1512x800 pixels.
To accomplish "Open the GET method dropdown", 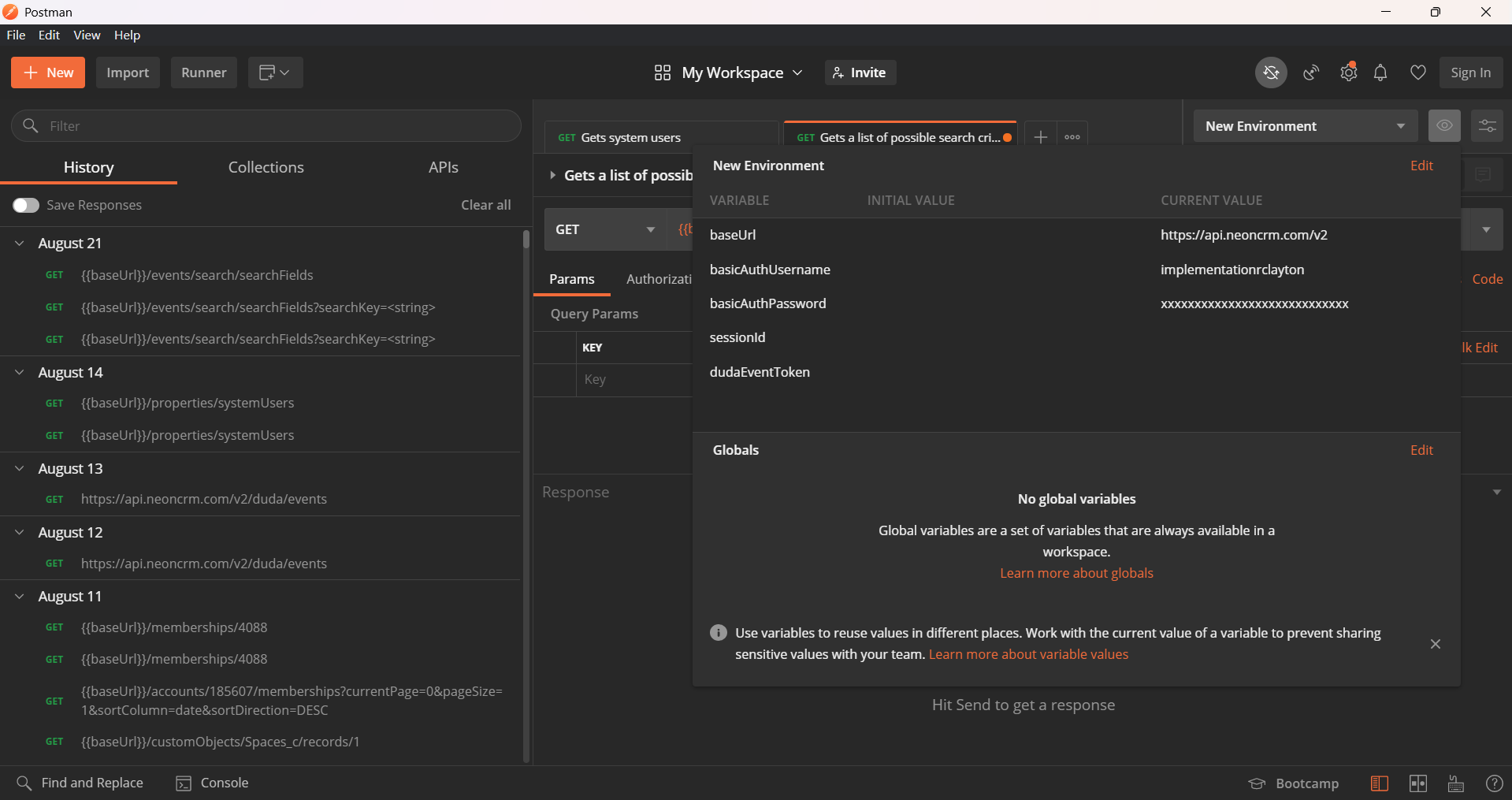I will coord(605,229).
